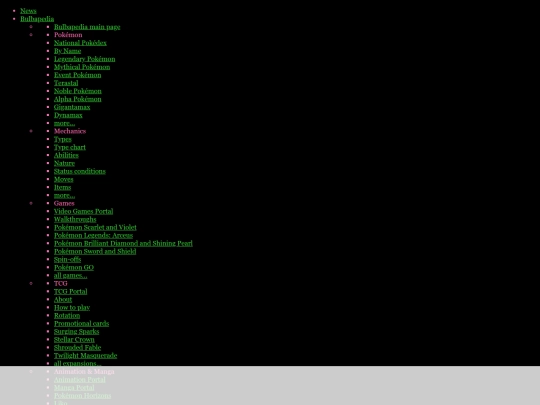Screen dimensions: 540x405
Task: Click the Mechanics section heading
Action: (70, 131)
